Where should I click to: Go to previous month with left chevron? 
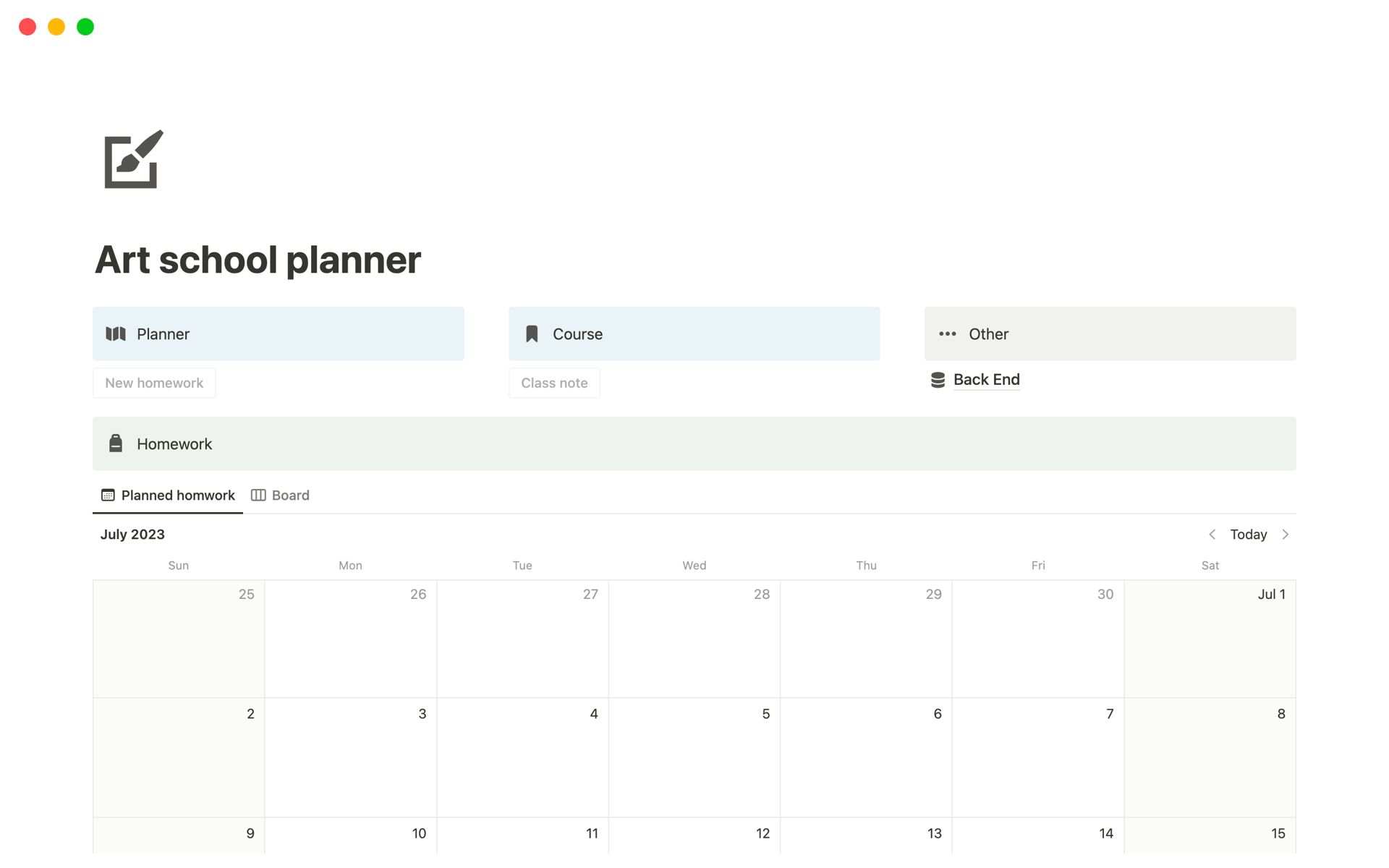1212,535
